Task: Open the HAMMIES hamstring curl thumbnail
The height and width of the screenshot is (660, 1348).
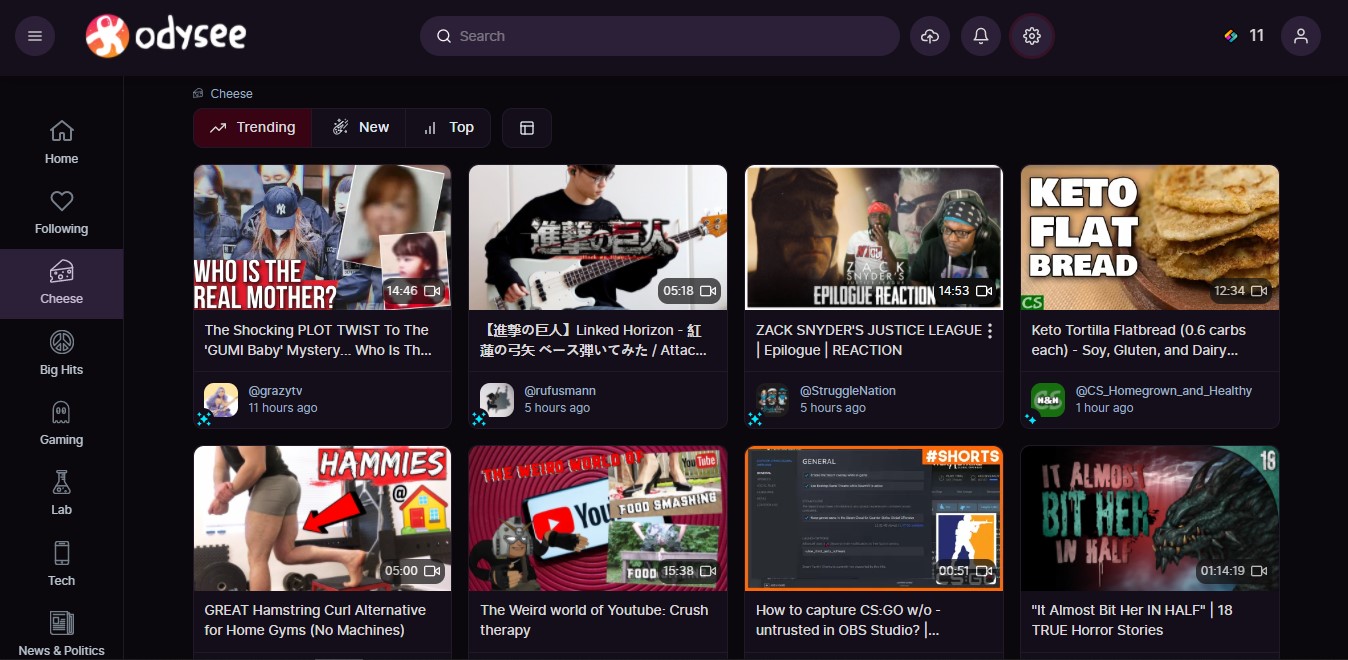Action: [x=322, y=518]
